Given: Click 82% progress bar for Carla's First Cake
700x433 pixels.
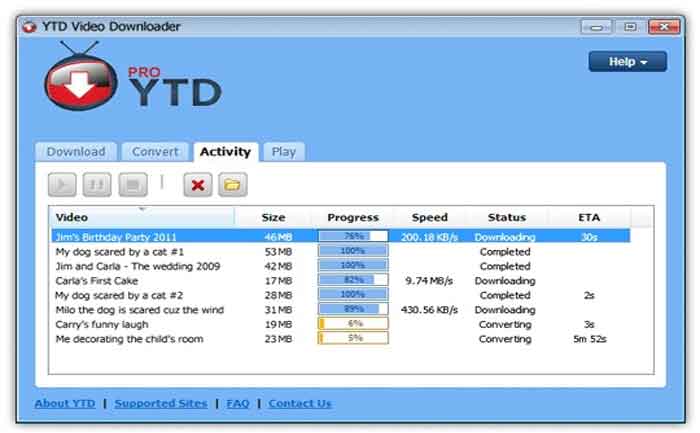Looking at the screenshot, I should click(353, 280).
